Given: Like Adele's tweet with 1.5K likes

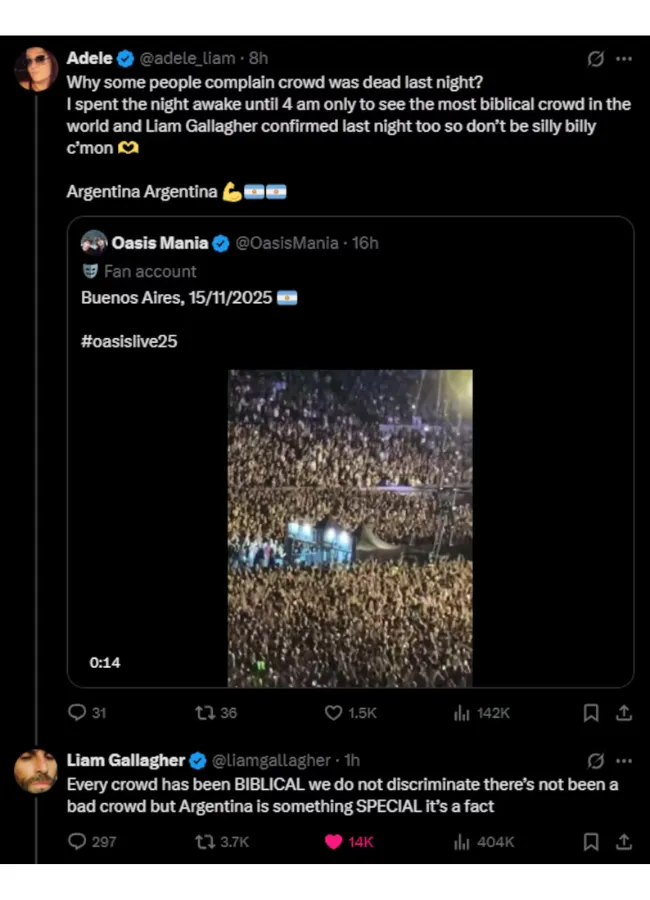Looking at the screenshot, I should tap(334, 713).
